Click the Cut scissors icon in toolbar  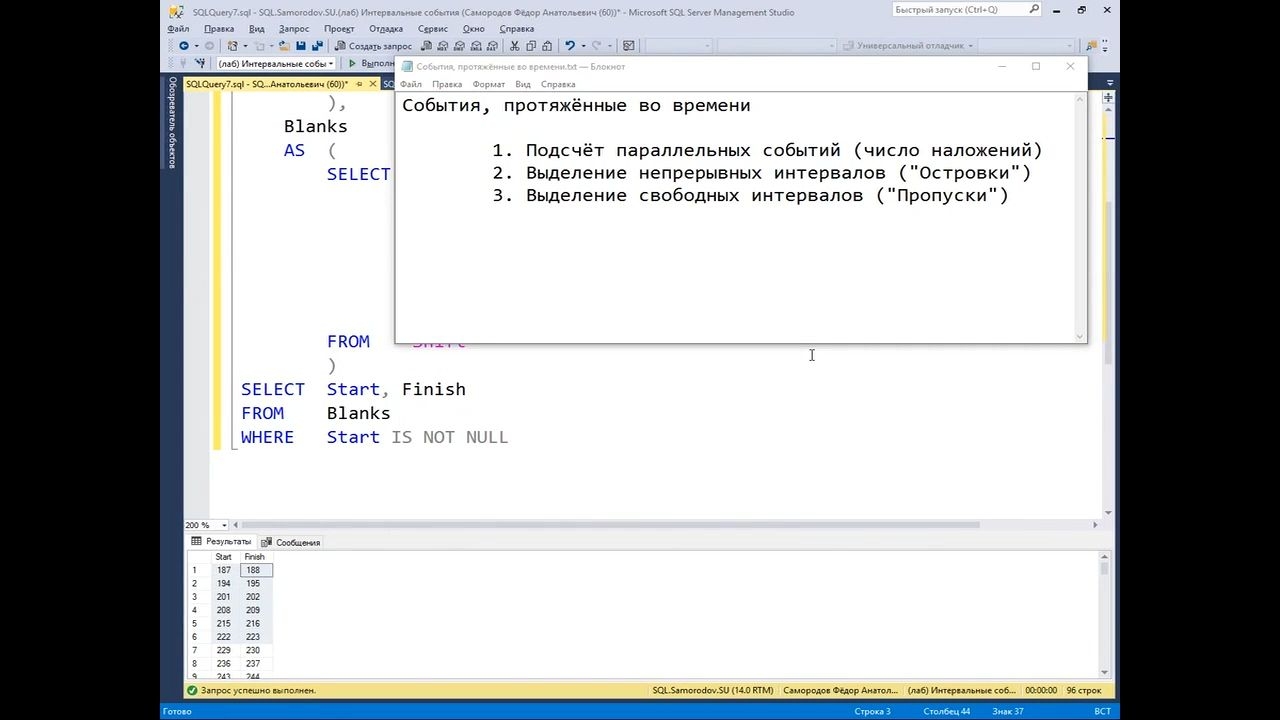[514, 46]
